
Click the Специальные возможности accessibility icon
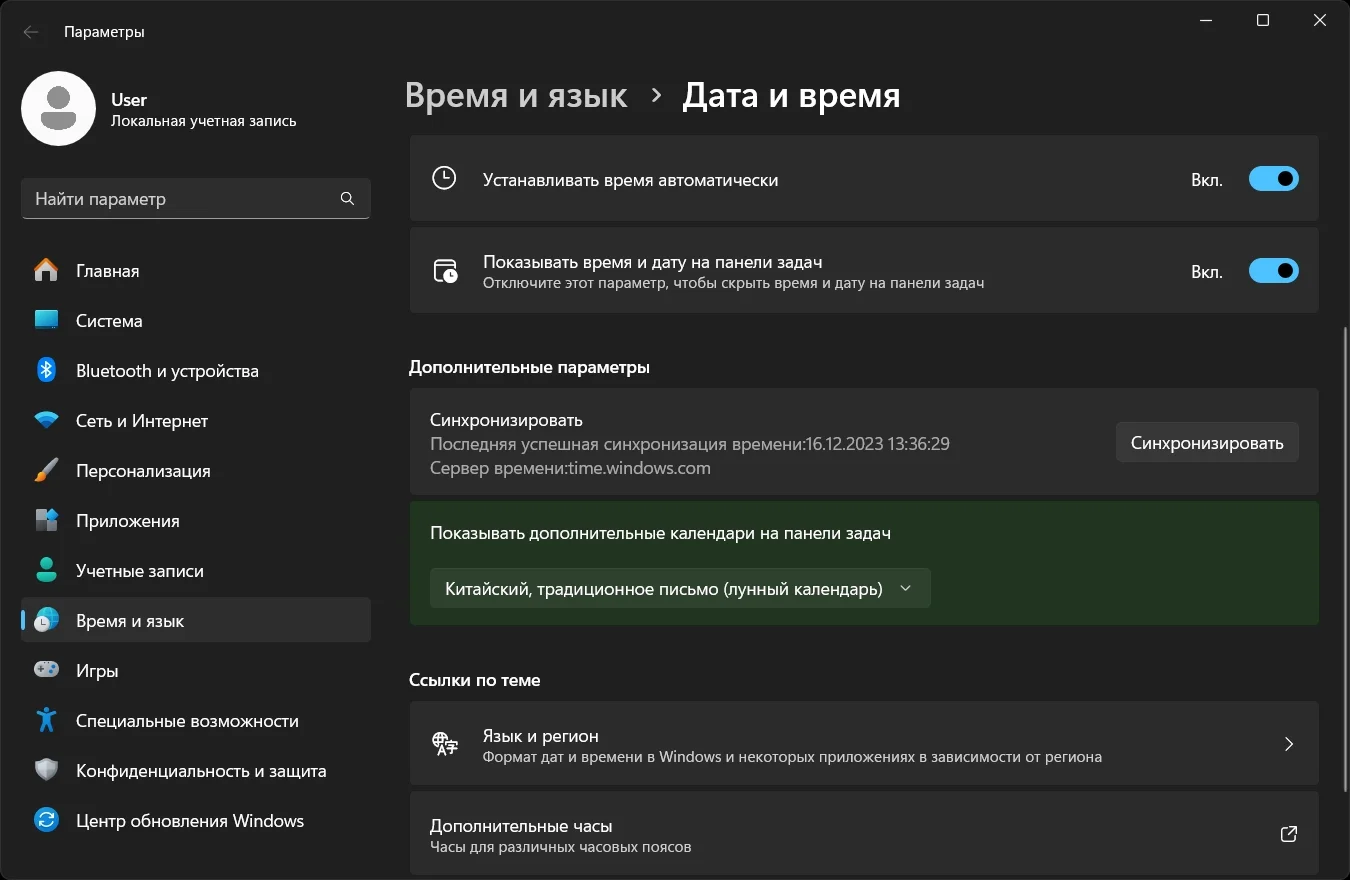tap(46, 721)
